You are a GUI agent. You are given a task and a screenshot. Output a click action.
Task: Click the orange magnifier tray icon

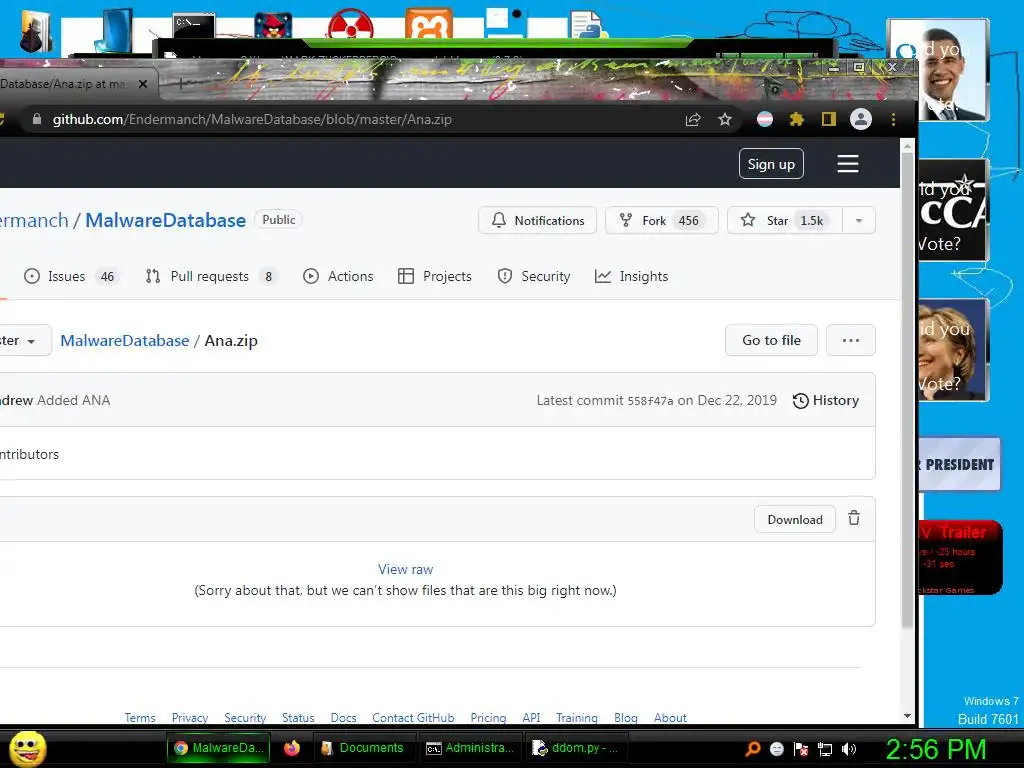[753, 749]
